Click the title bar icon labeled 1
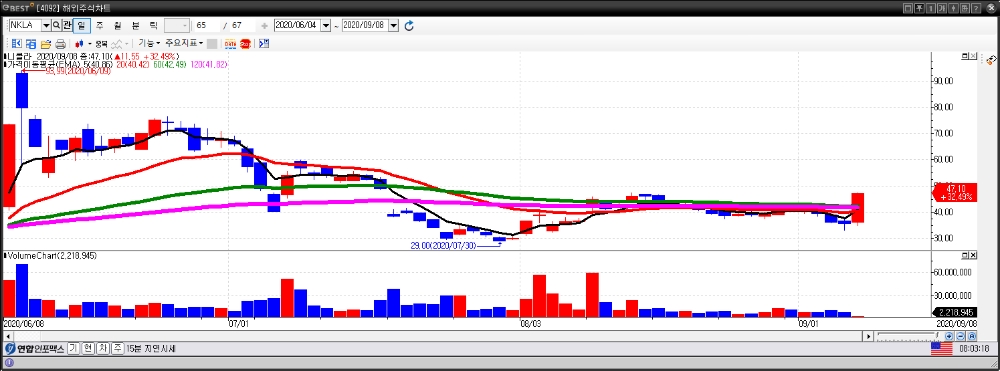1000x371 pixels. coord(930,8)
